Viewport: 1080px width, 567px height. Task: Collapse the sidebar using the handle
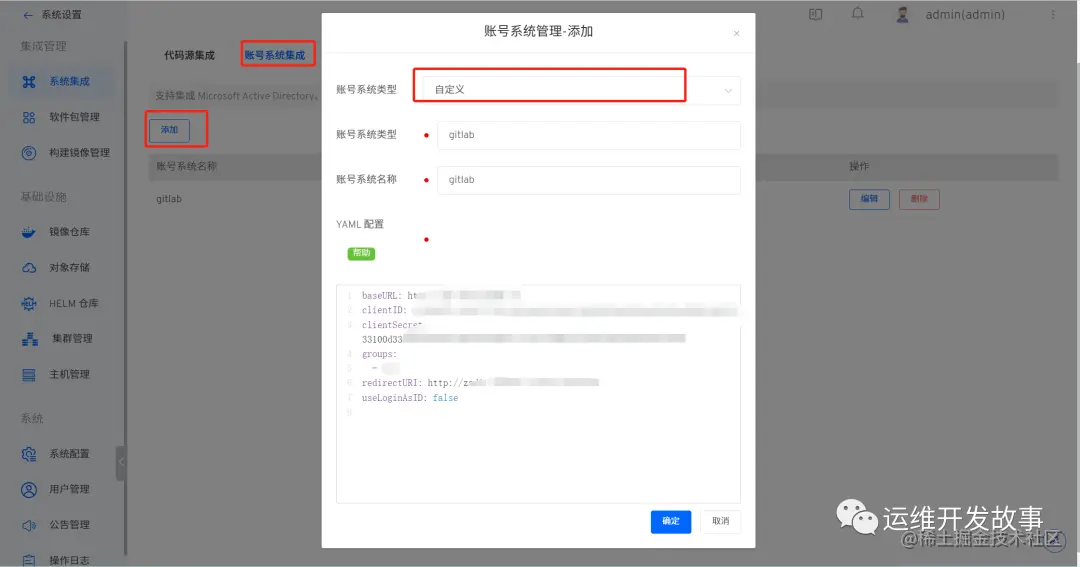tap(121, 462)
